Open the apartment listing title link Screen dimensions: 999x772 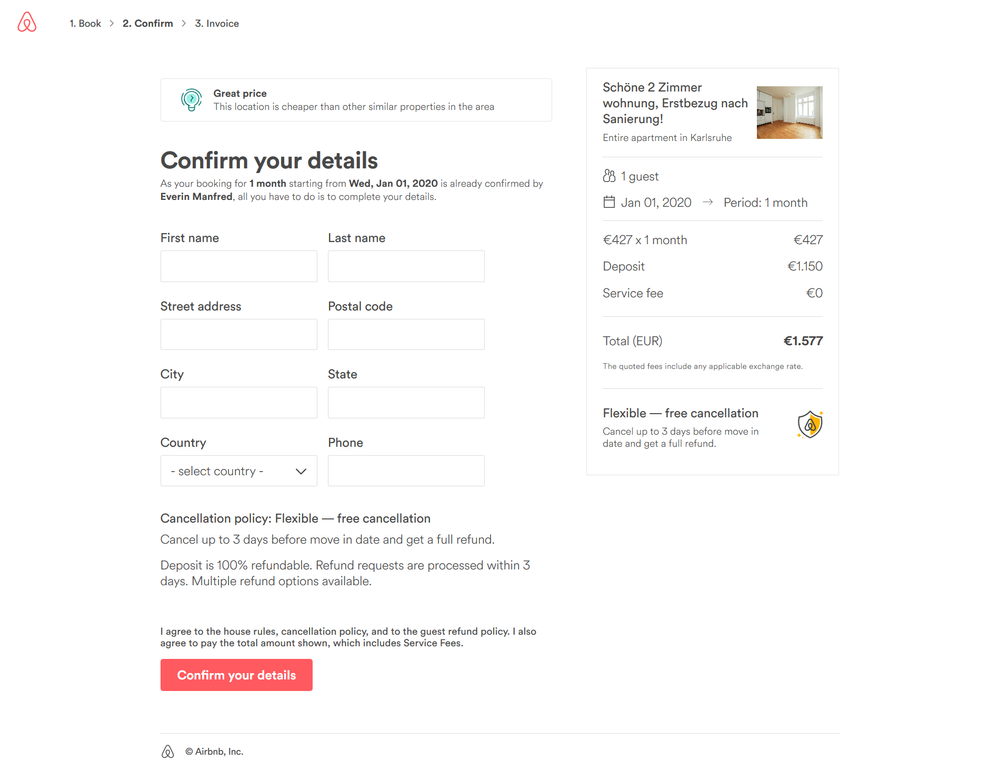coord(675,103)
